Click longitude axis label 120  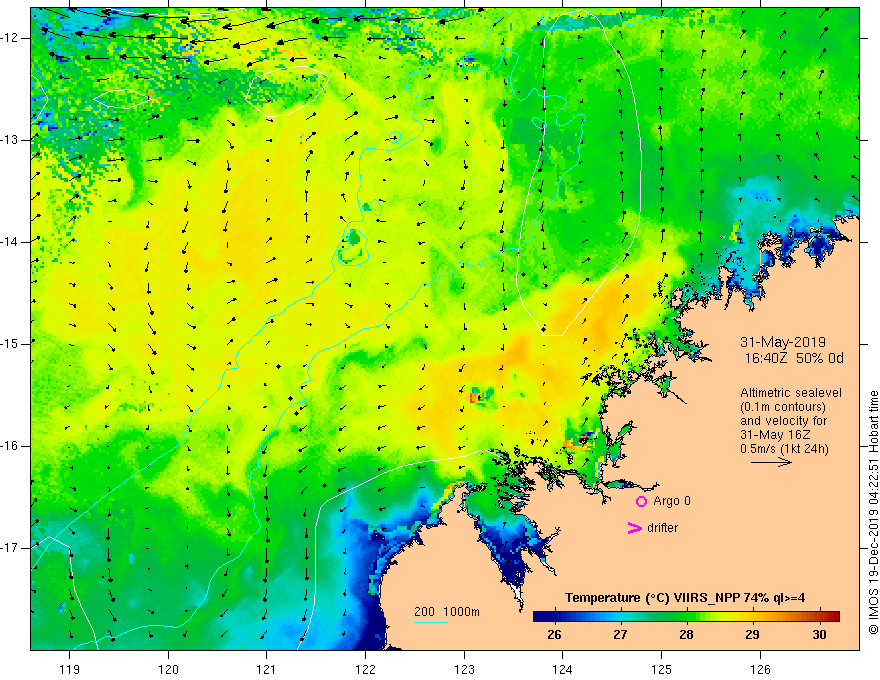coord(168,669)
